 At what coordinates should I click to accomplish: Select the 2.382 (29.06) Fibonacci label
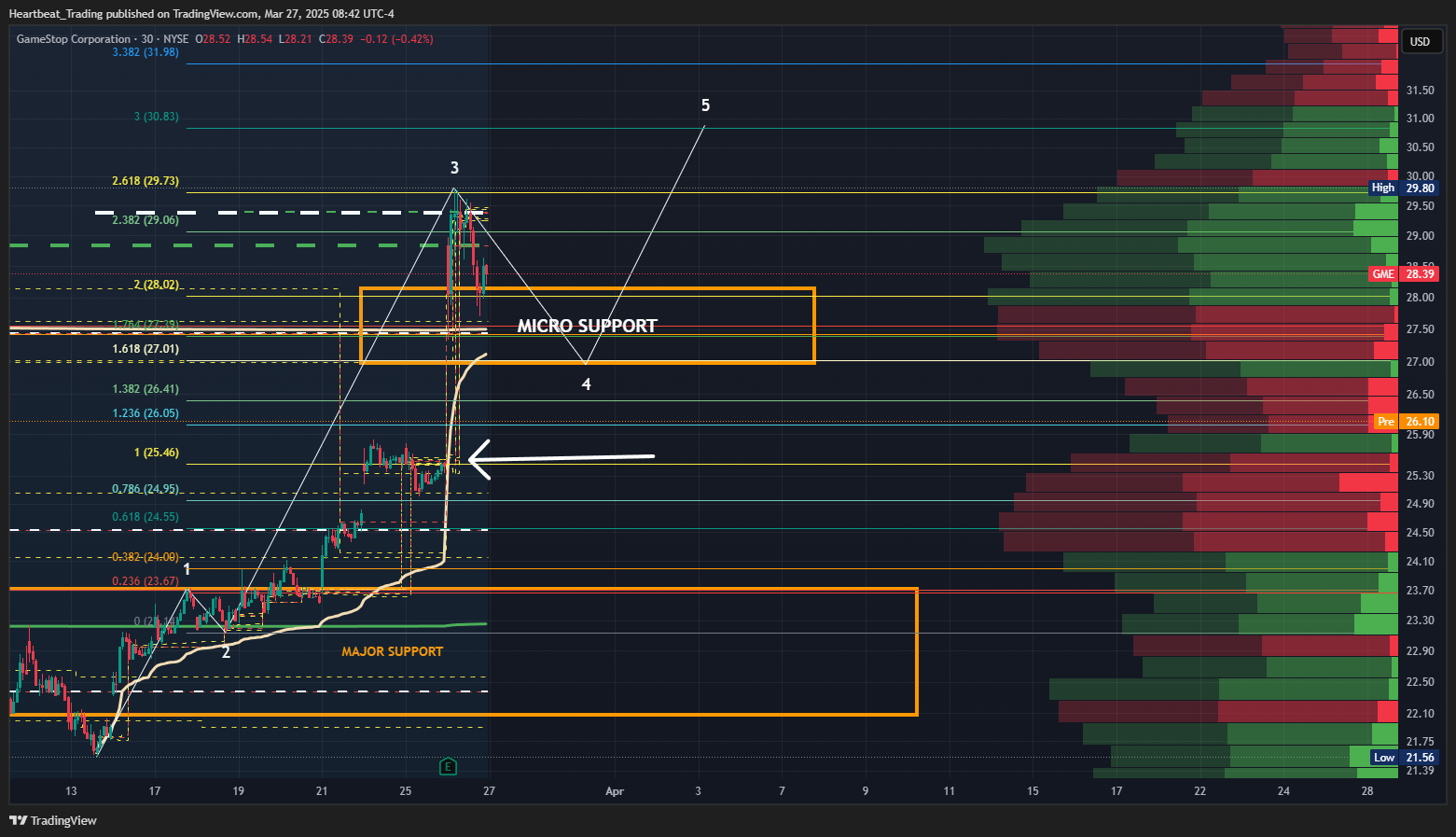pyautogui.click(x=146, y=220)
